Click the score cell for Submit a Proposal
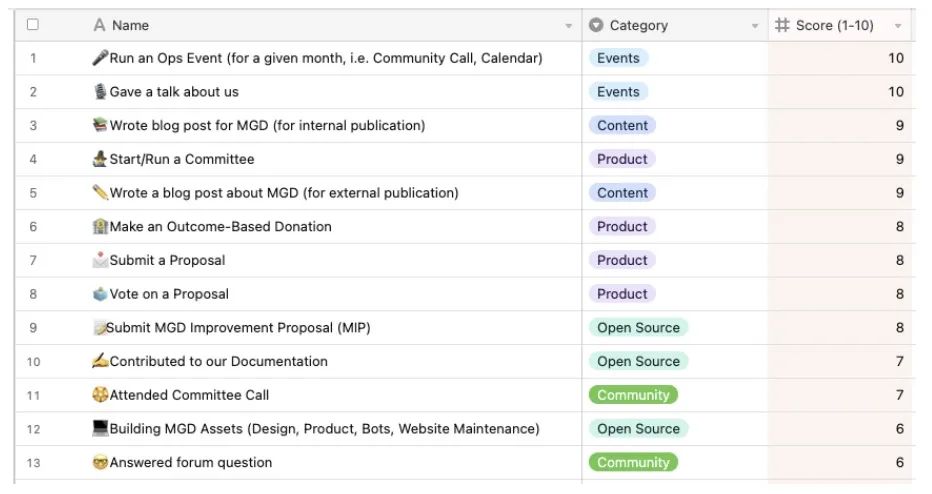The height and width of the screenshot is (494, 932). point(838,260)
